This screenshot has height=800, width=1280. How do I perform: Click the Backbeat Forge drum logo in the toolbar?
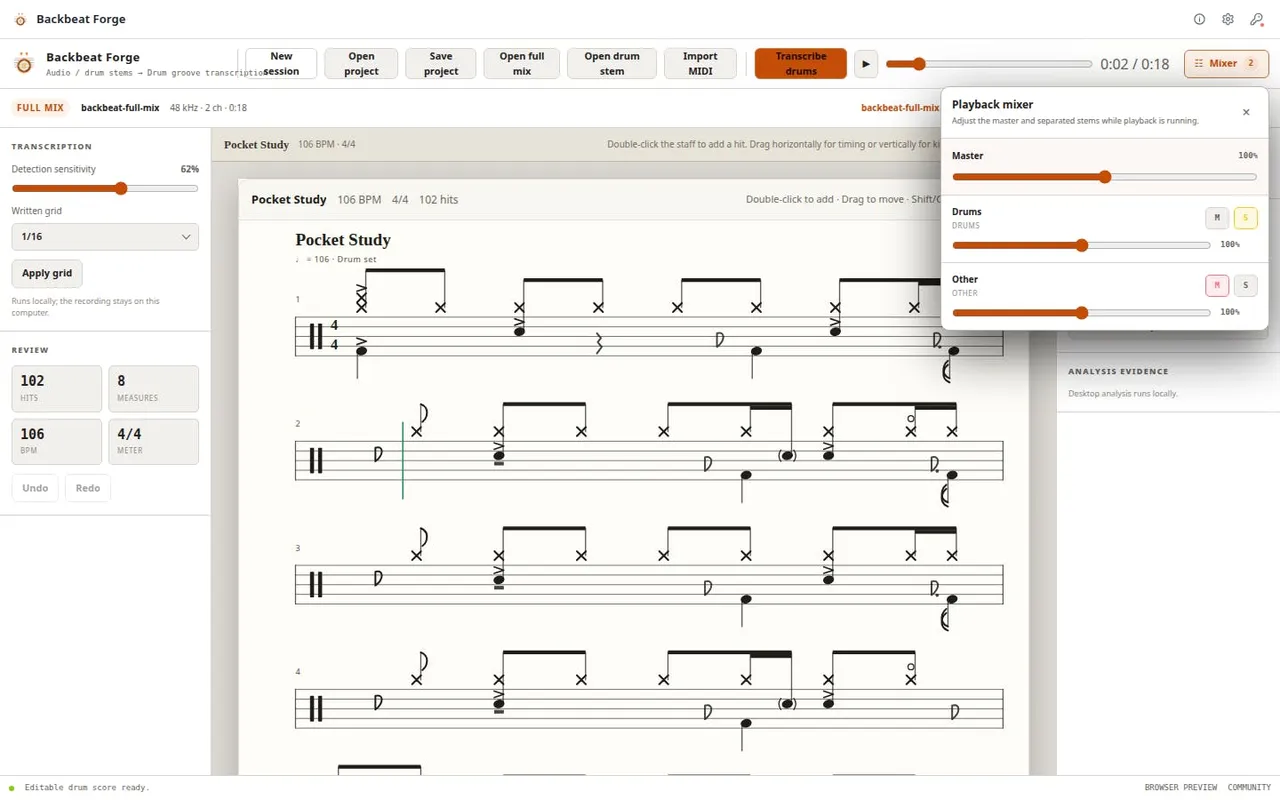tap(24, 64)
